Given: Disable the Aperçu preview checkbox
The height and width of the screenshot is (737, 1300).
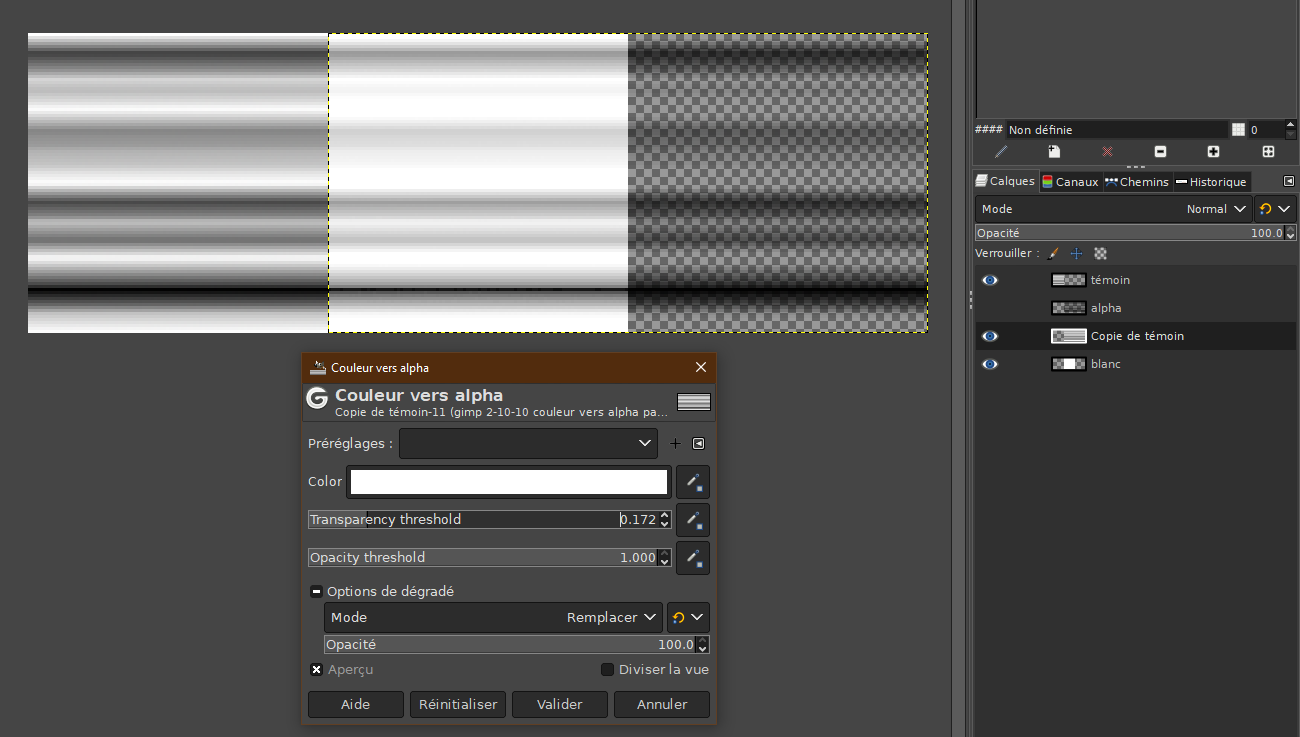Looking at the screenshot, I should [x=316, y=670].
